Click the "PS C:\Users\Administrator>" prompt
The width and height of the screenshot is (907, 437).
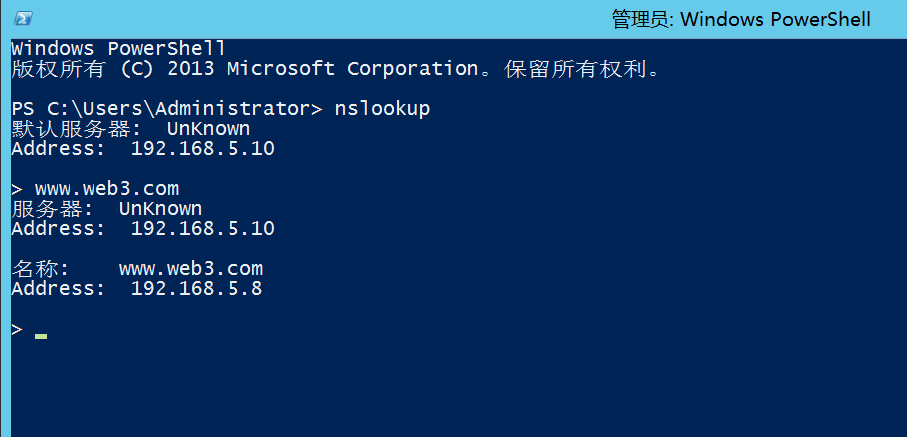click(167, 109)
